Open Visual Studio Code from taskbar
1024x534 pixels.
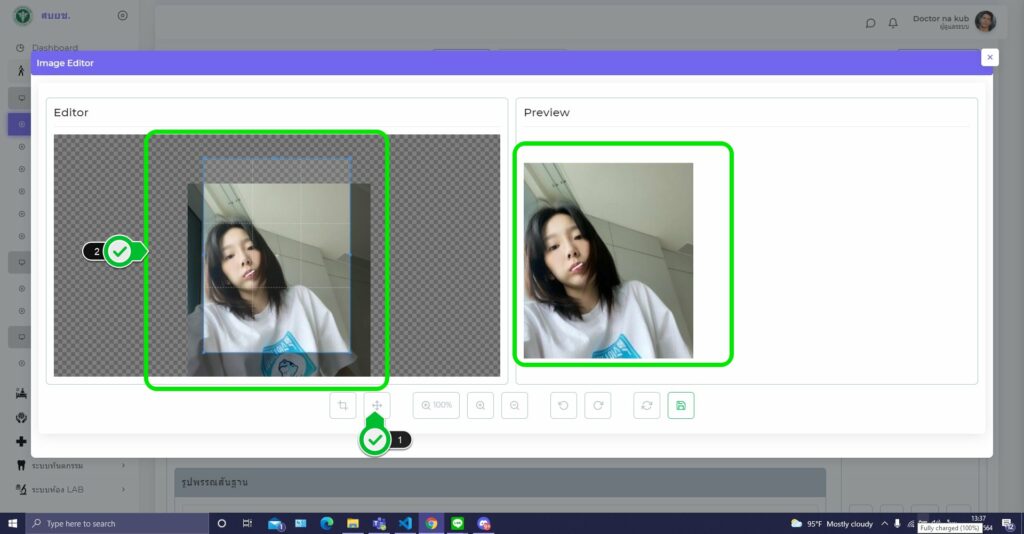[x=405, y=523]
